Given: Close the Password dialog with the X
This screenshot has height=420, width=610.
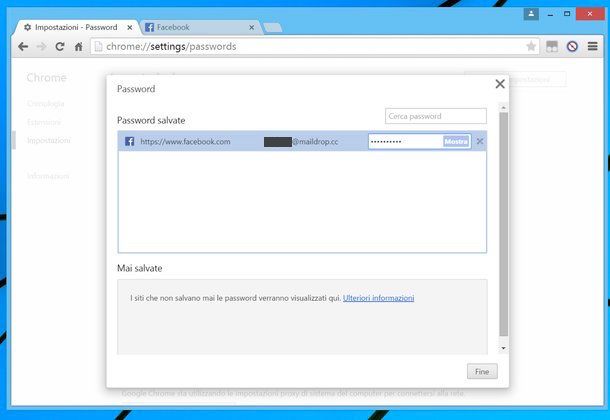Looking at the screenshot, I should 500,84.
